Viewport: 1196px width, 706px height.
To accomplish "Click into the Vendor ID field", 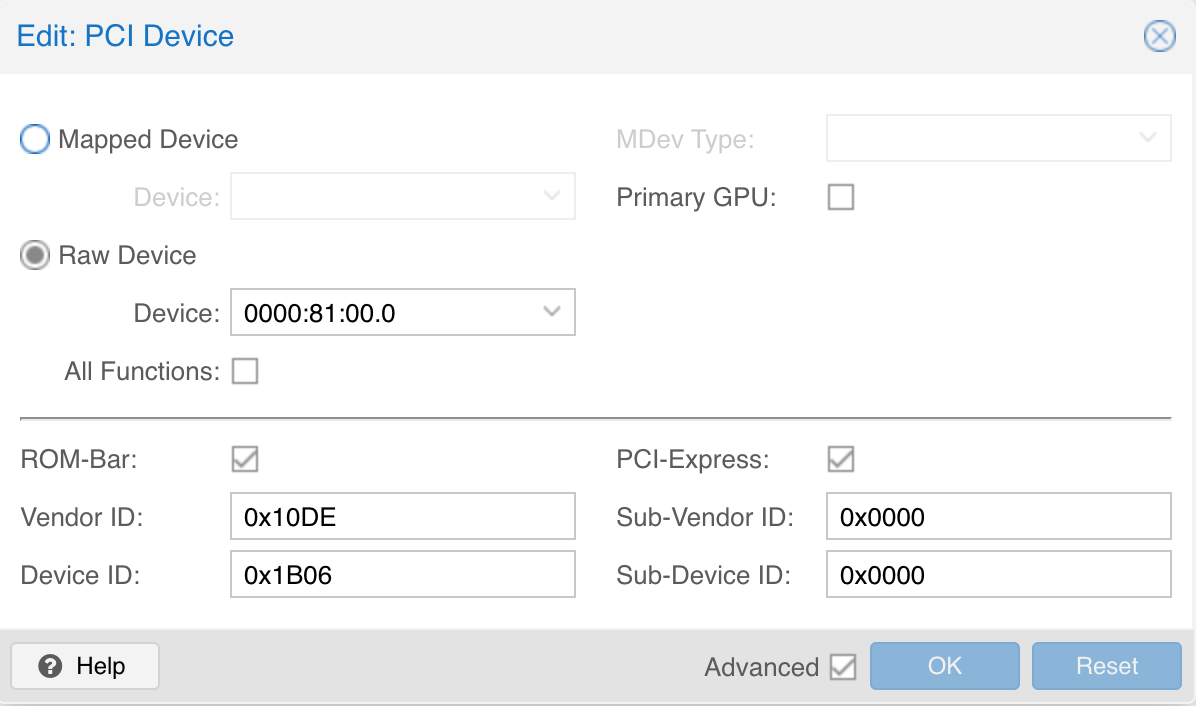I will coord(403,516).
